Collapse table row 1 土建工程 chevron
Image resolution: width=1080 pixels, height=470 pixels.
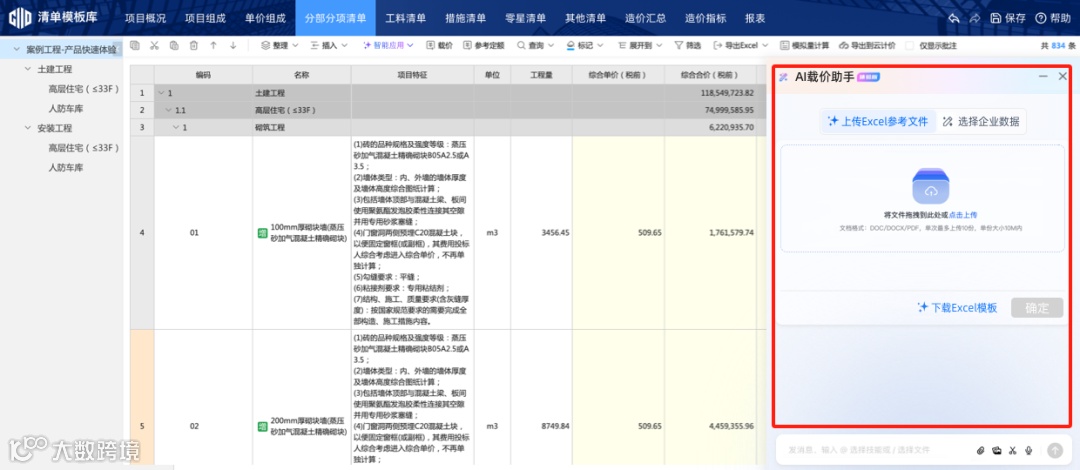tap(161, 92)
